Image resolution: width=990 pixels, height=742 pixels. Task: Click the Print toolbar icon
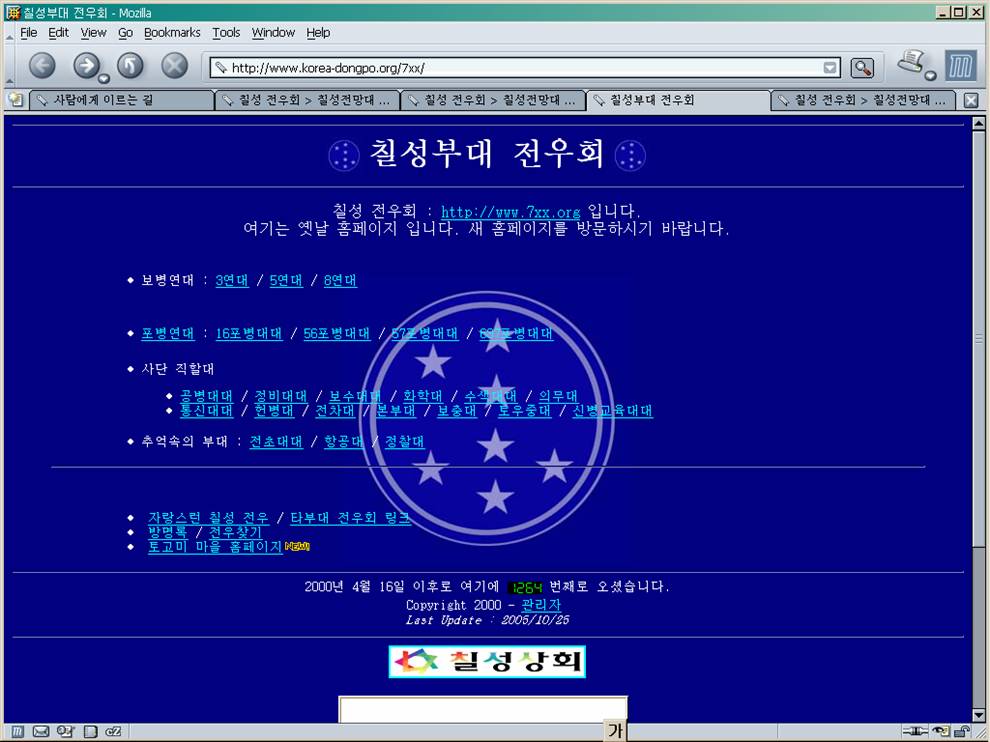(x=911, y=63)
